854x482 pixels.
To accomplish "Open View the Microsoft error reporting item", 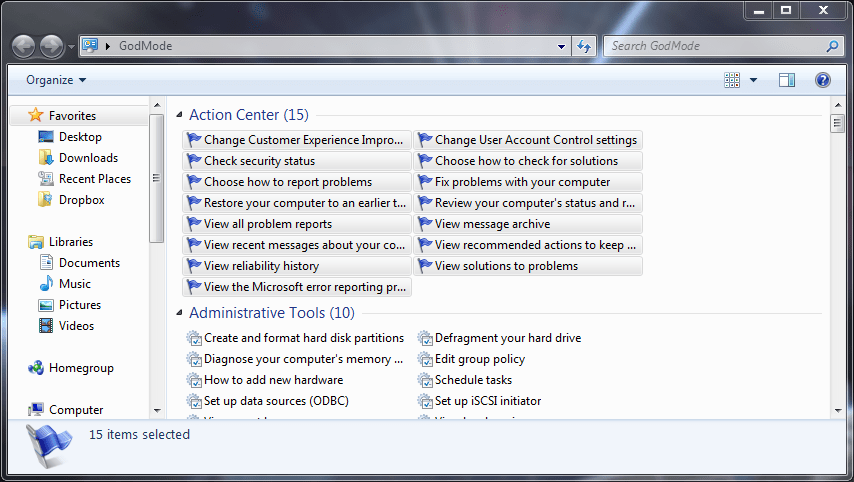I will click(297, 287).
